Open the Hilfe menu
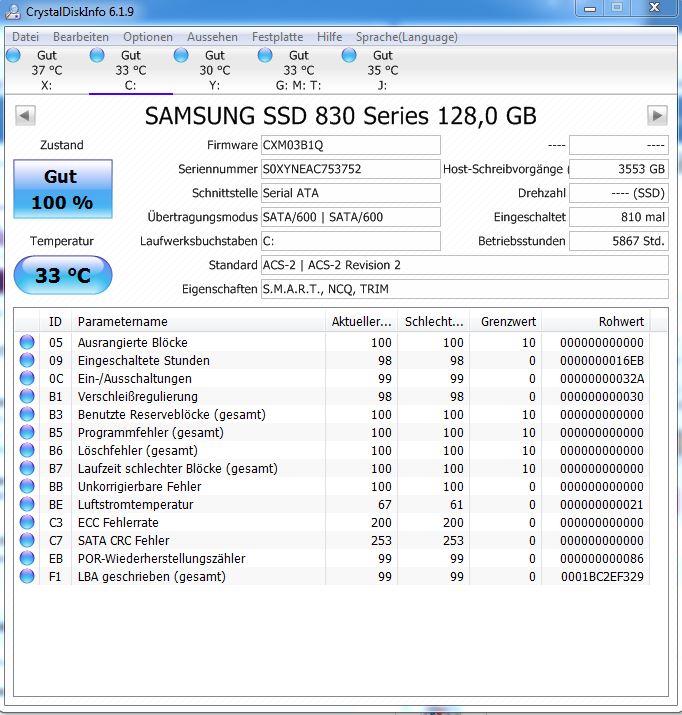The width and height of the screenshot is (682, 715). (330, 37)
